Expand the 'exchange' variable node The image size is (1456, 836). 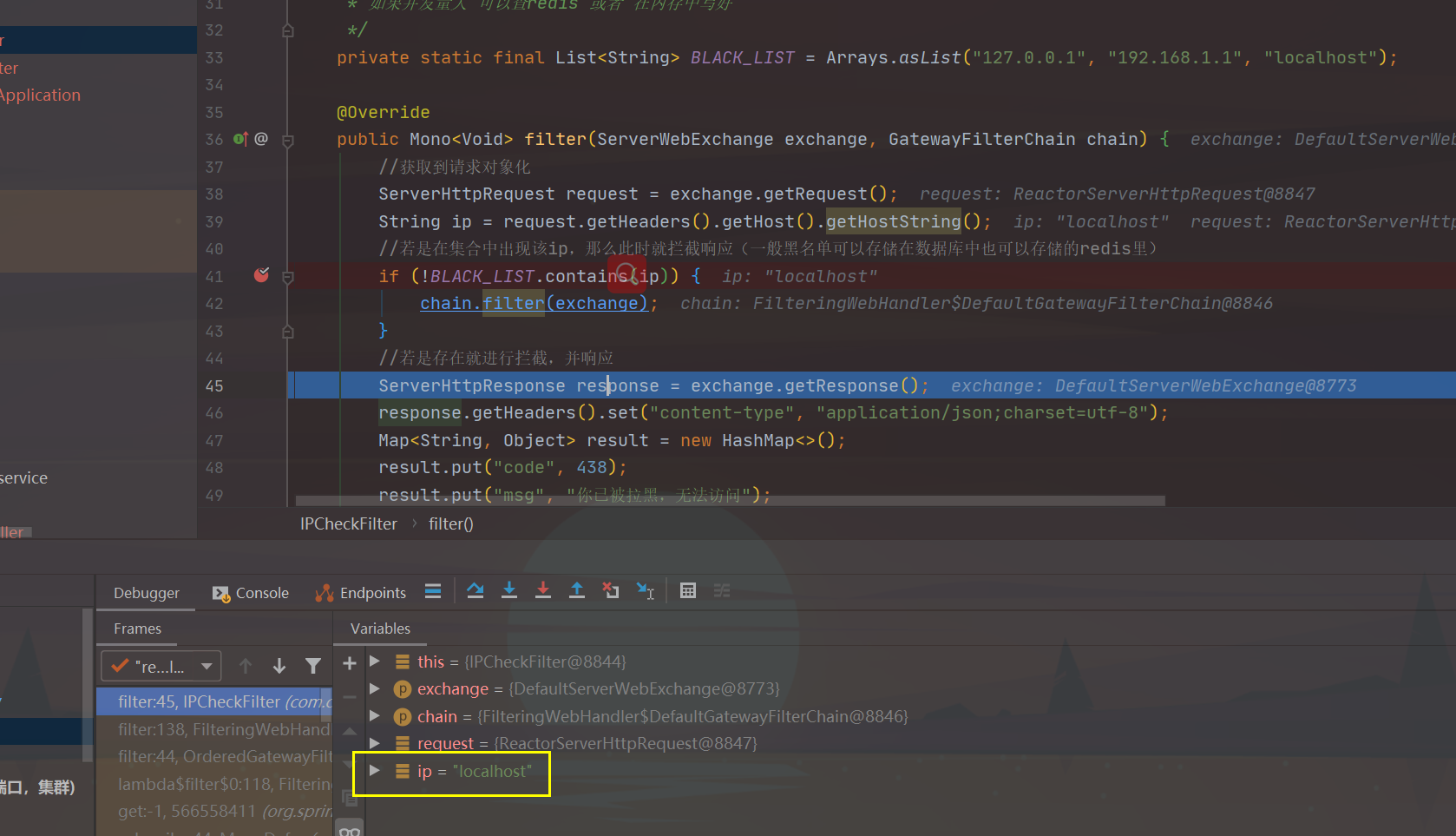(x=375, y=688)
